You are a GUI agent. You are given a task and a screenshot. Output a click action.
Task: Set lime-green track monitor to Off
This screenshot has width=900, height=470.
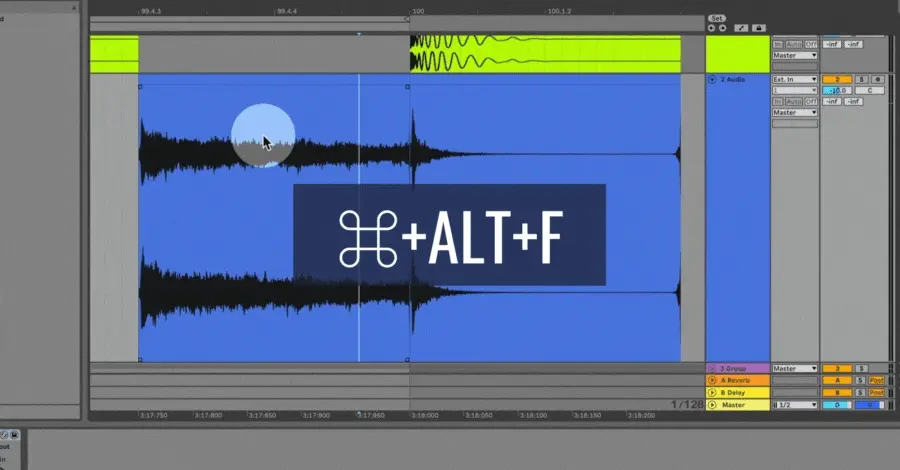pyautogui.click(x=811, y=44)
